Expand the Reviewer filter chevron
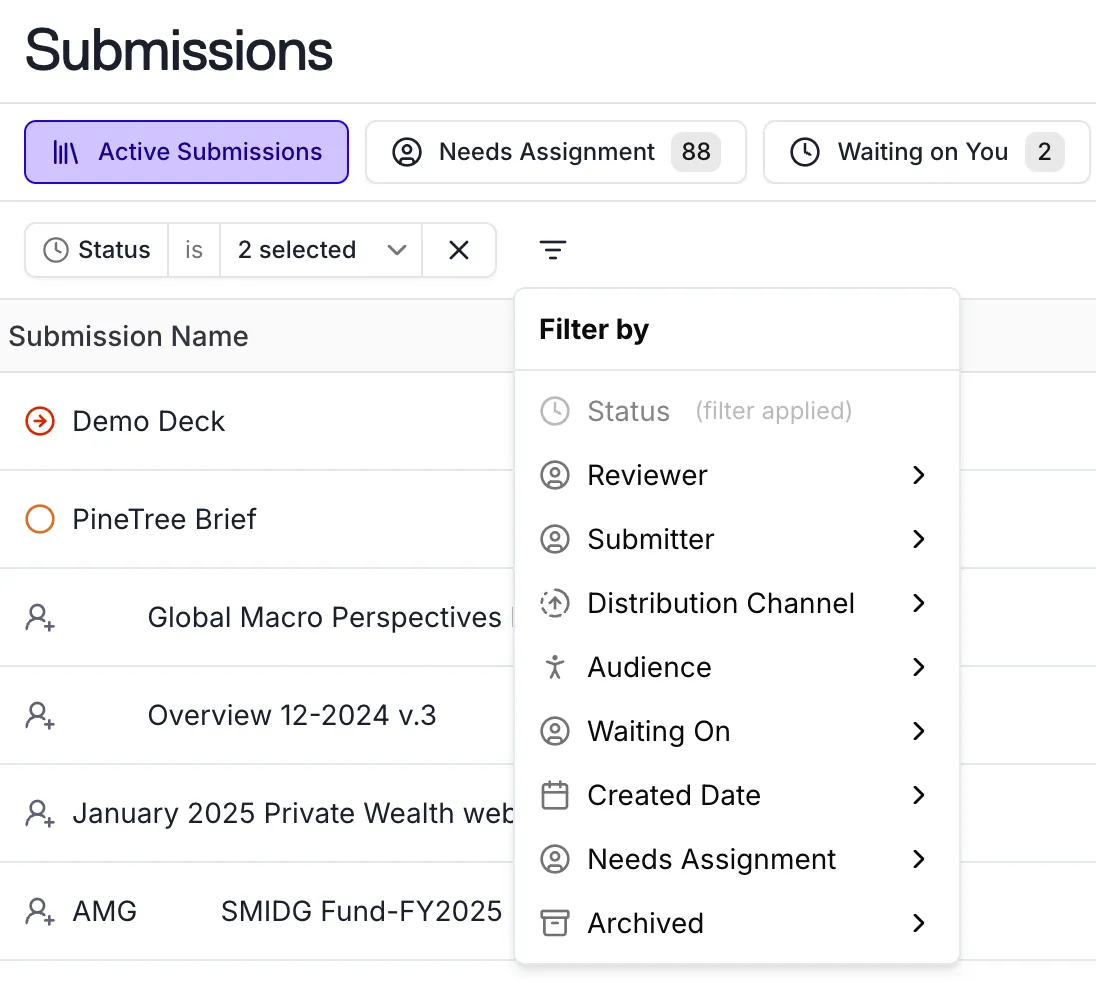Image resolution: width=1096 pixels, height=982 pixels. click(918, 475)
